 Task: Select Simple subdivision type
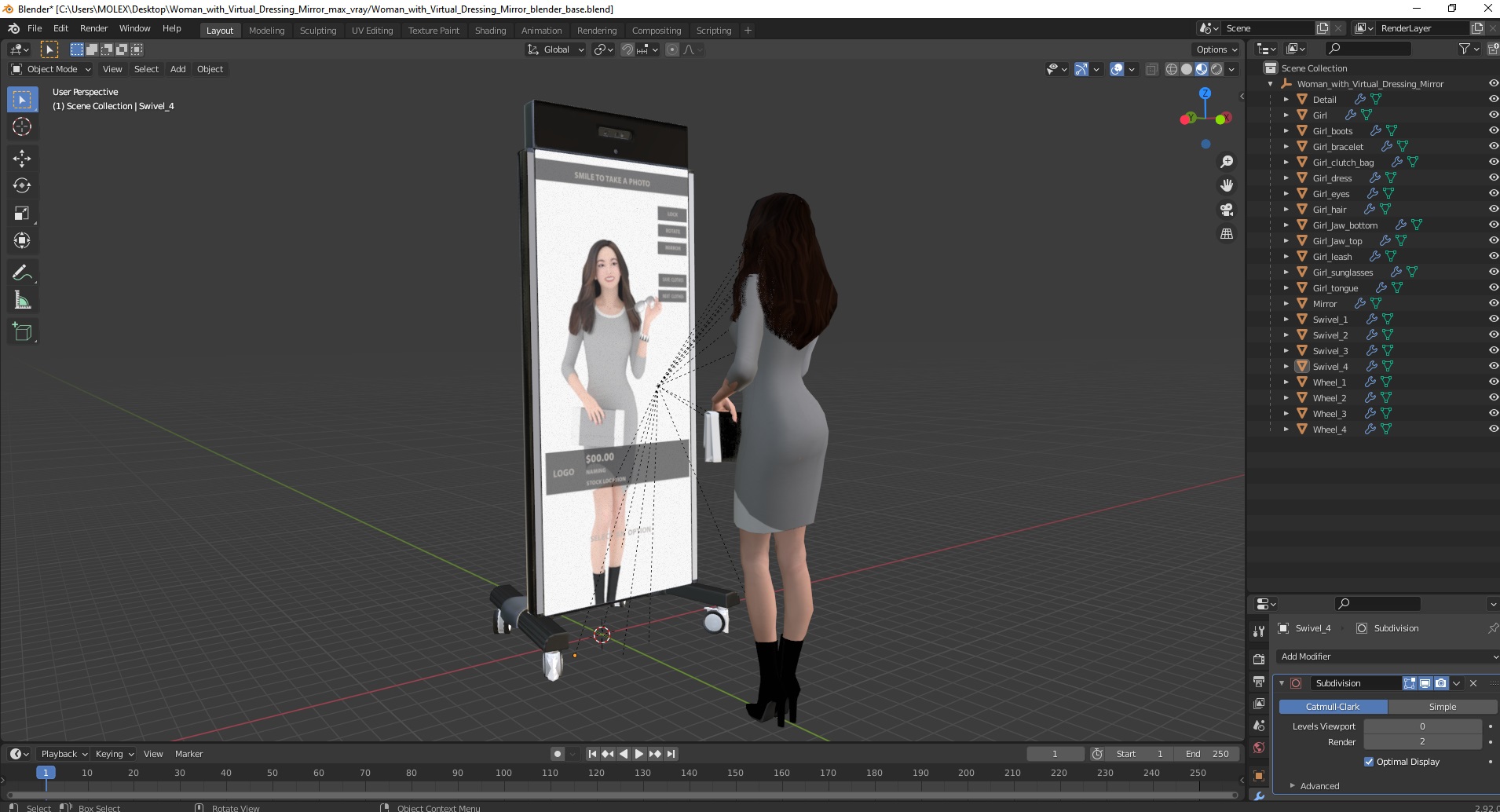pyautogui.click(x=1443, y=707)
